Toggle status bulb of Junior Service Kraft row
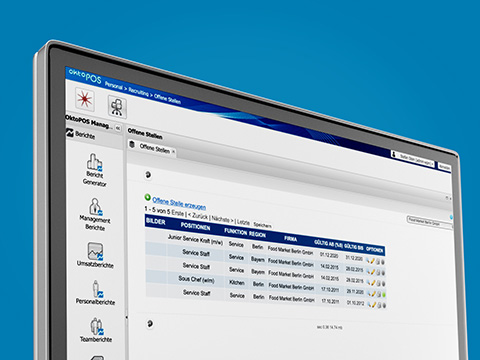The width and height of the screenshot is (480, 360). pos(383,262)
